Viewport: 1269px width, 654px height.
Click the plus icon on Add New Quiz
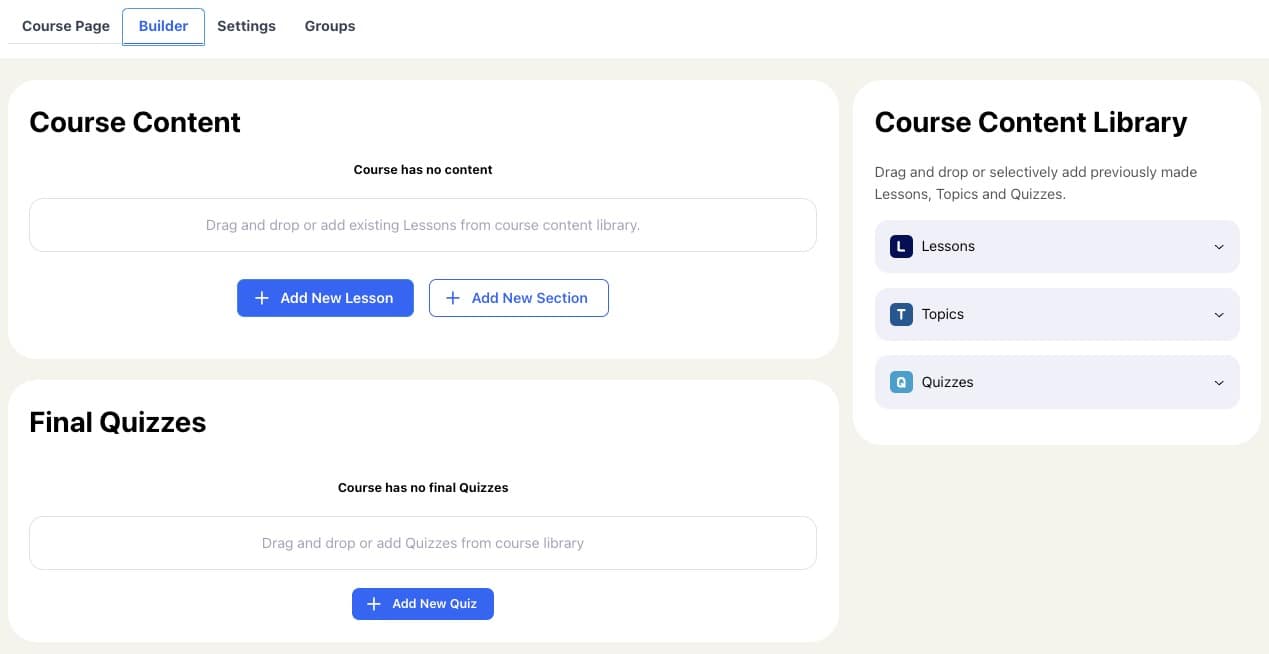coord(374,604)
